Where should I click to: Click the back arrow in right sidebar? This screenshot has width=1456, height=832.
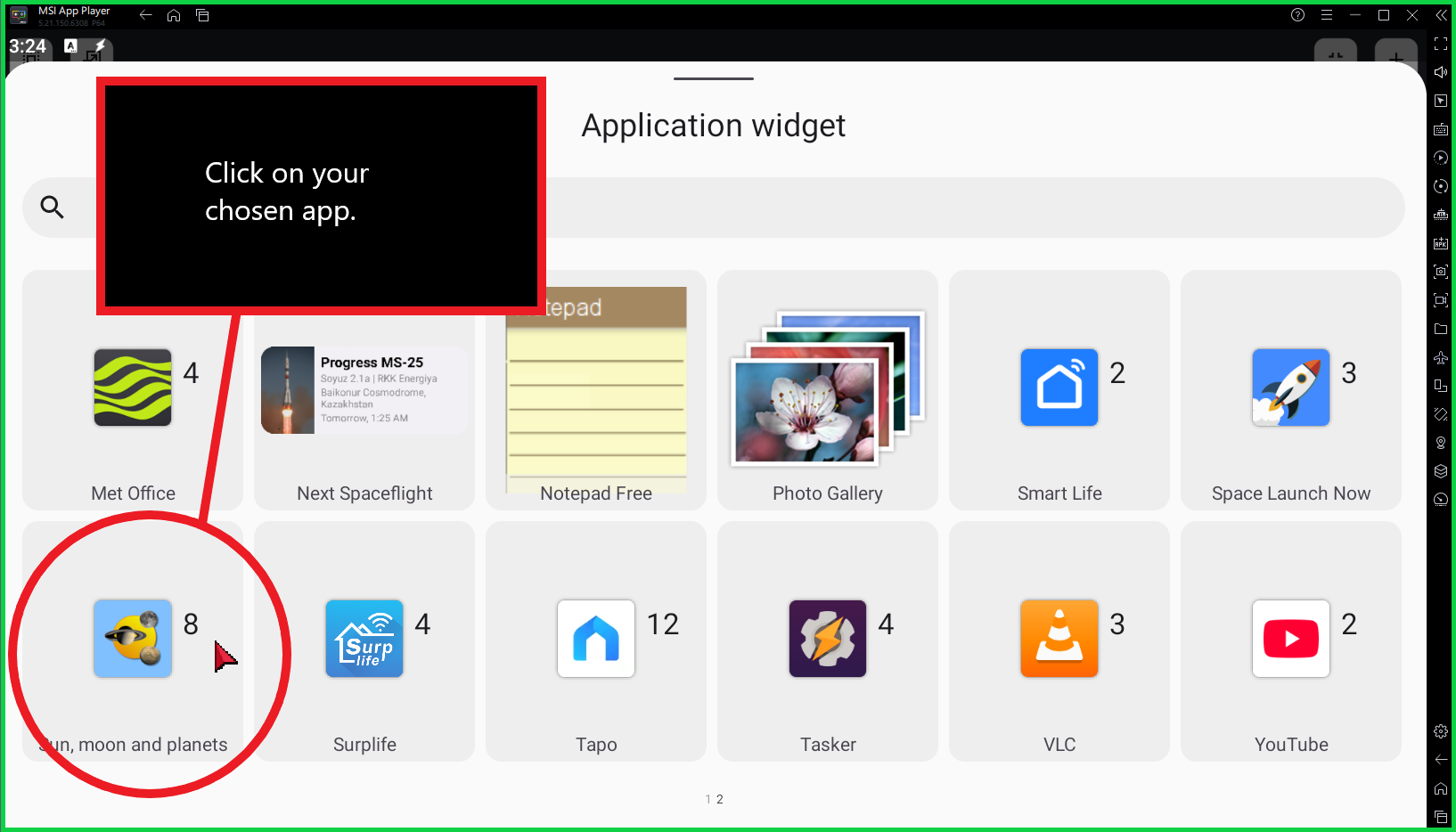coord(1441,760)
